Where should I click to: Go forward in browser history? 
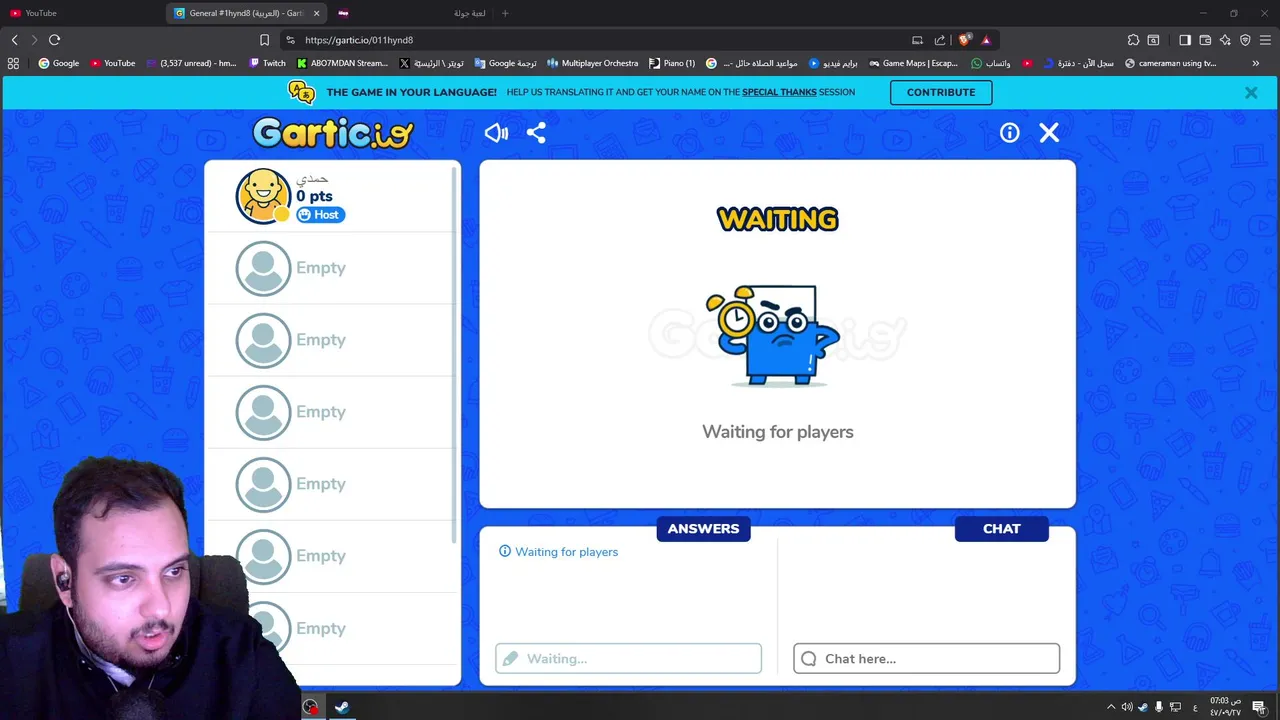tap(34, 40)
